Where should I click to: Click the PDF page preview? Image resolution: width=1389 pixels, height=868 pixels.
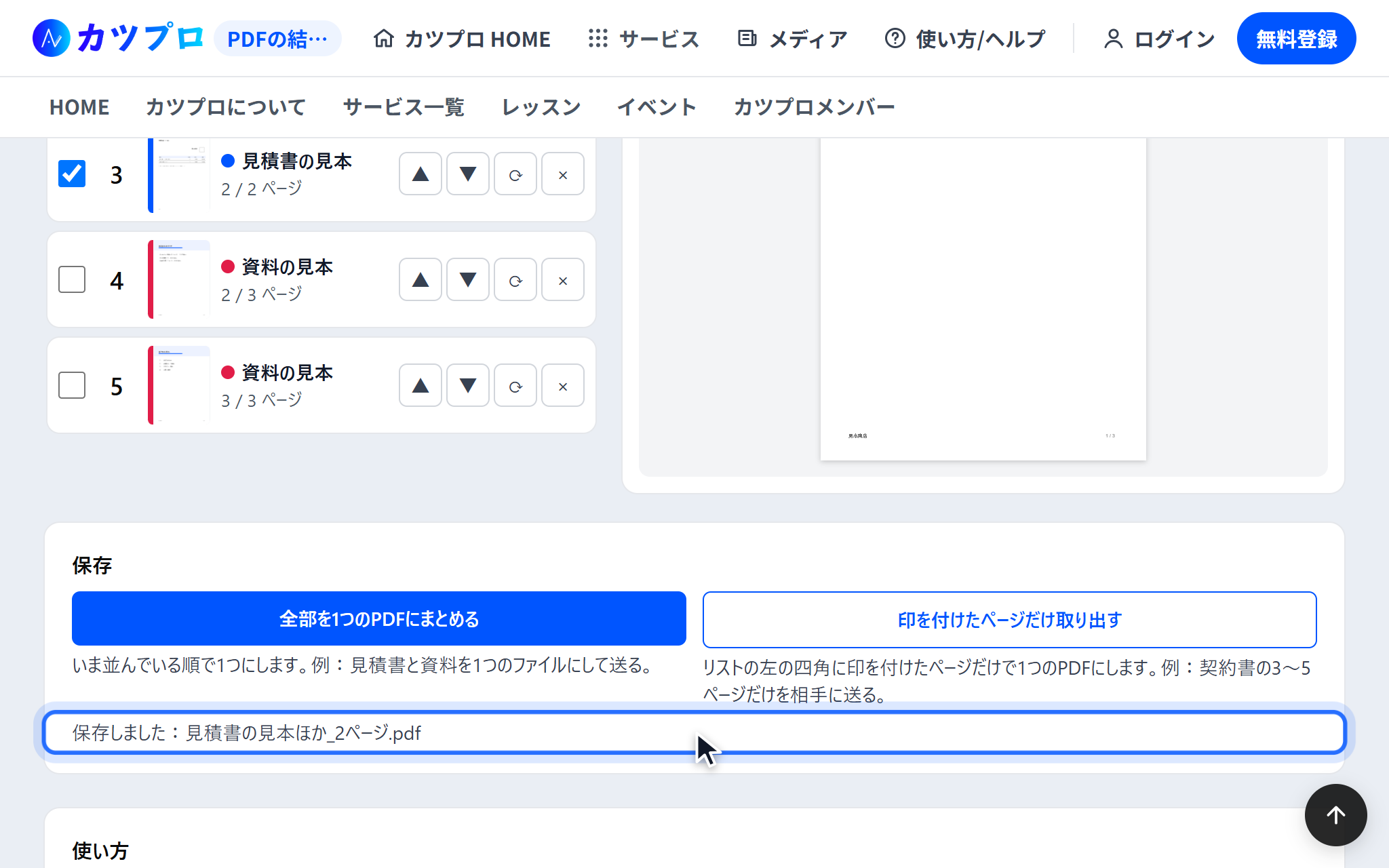click(983, 299)
